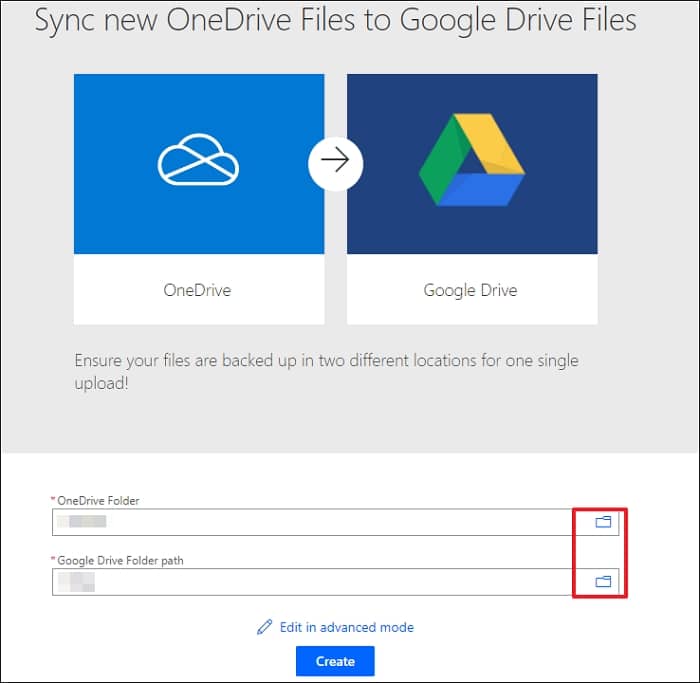The height and width of the screenshot is (683, 700).
Task: Focus the OneDrive Folder input field
Action: (x=335, y=522)
